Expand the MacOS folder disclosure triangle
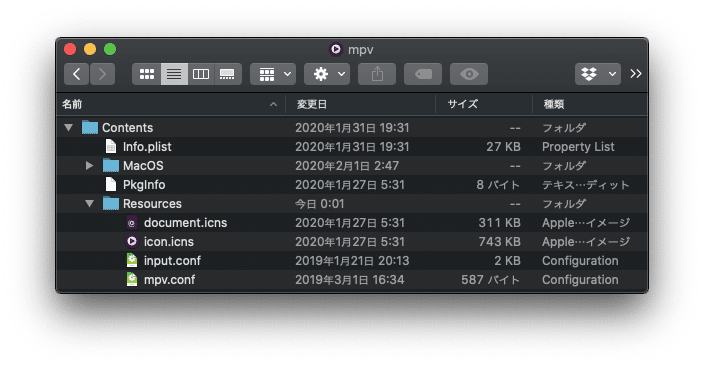The height and width of the screenshot is (367, 704). point(89,166)
